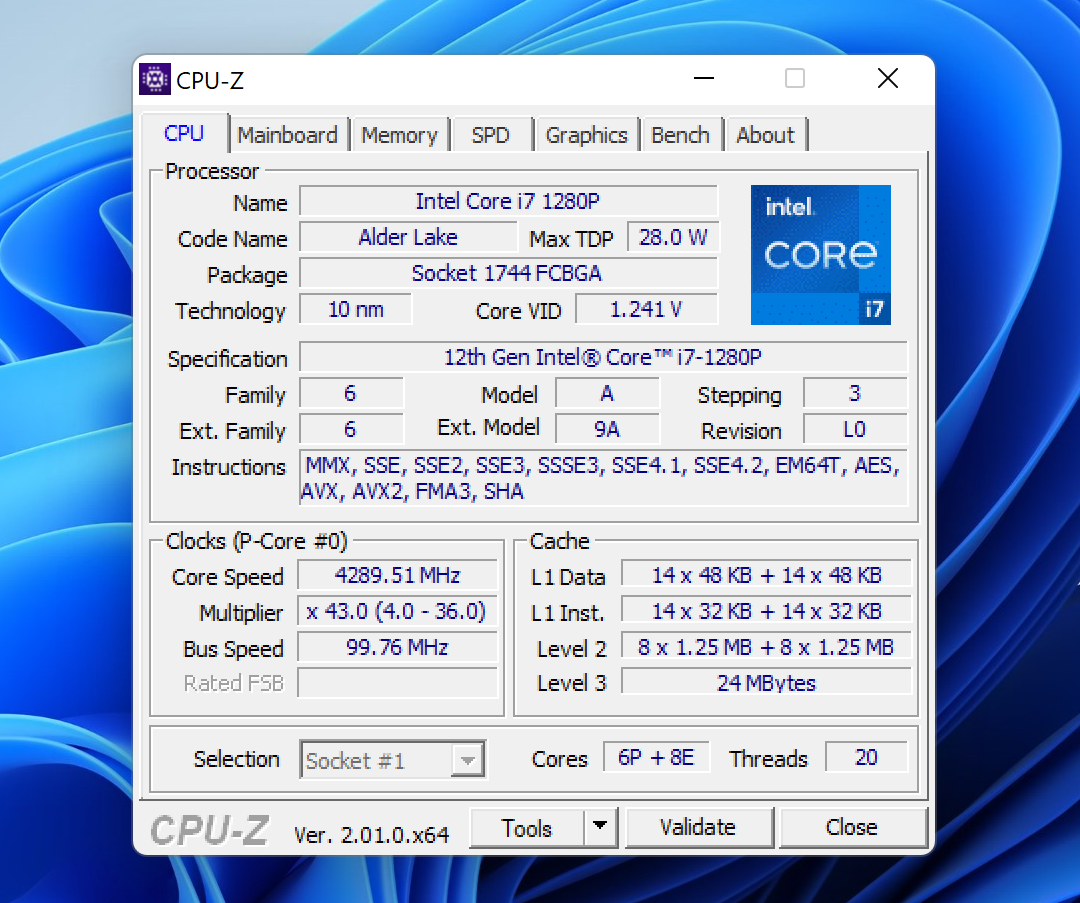The image size is (1080, 903).
Task: Click the Multiplier value 'x 43.0 (4.0 - 36.0)'
Action: (x=397, y=611)
